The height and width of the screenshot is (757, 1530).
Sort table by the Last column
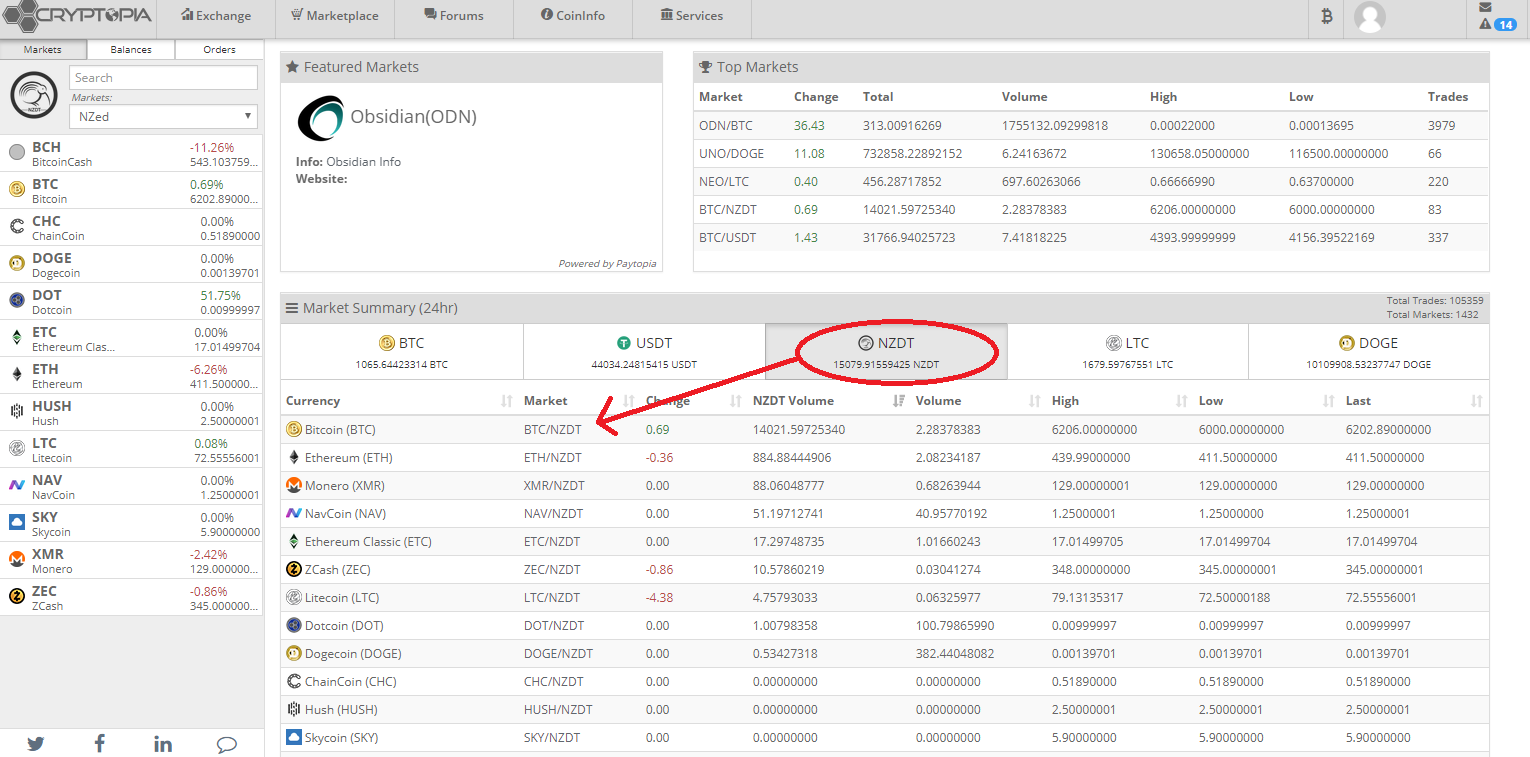1414,401
